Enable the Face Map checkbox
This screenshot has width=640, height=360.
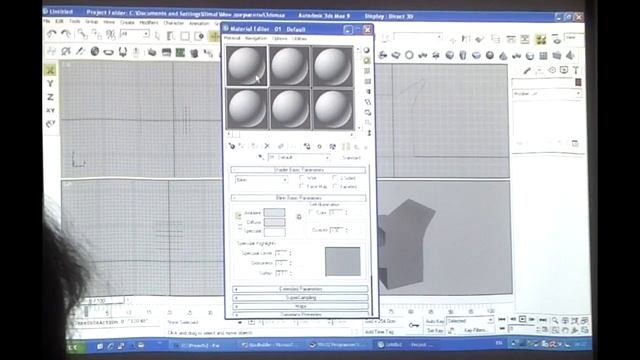tap(302, 186)
